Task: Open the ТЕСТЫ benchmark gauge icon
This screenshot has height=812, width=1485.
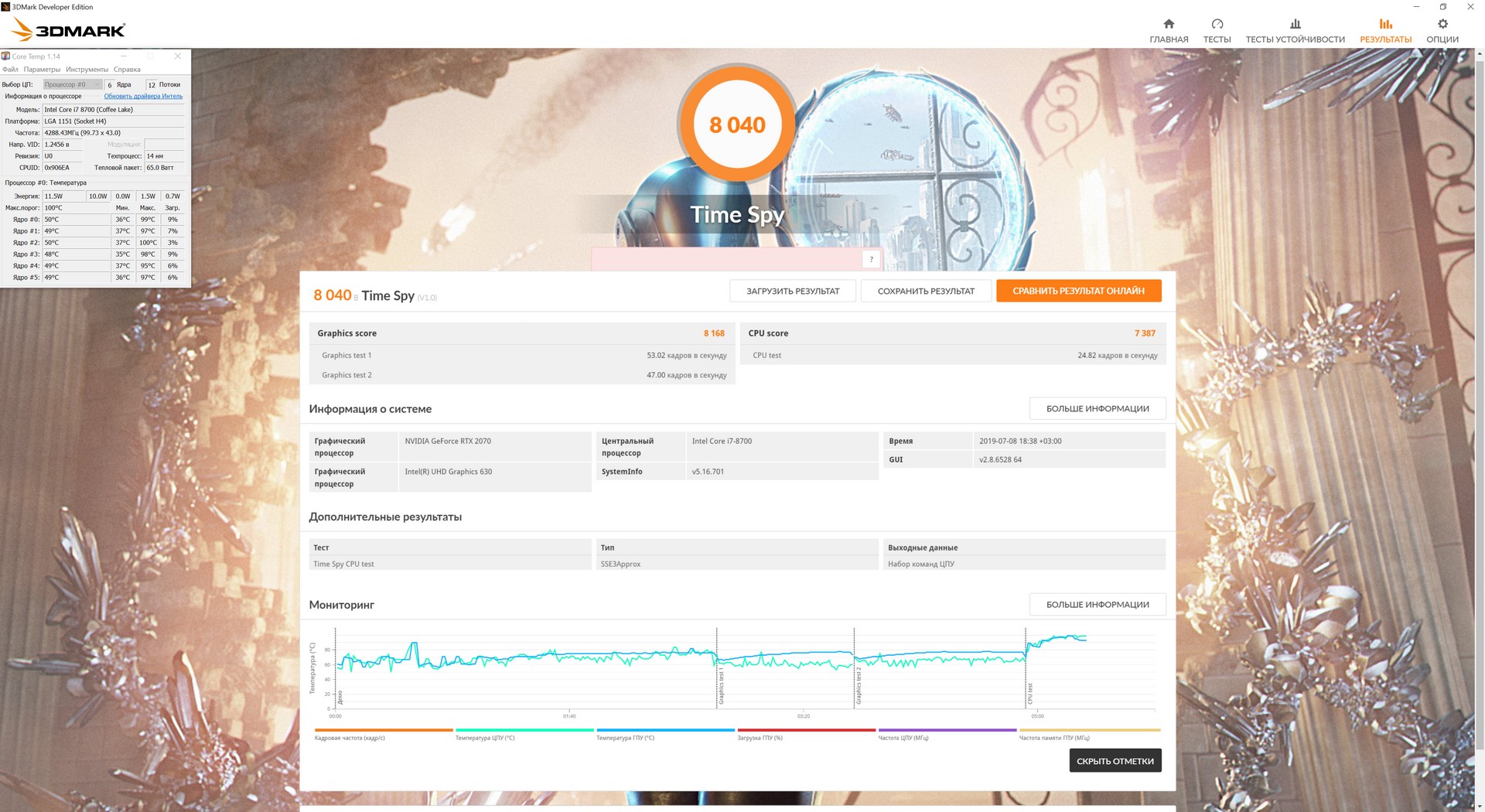Action: pyautogui.click(x=1217, y=24)
